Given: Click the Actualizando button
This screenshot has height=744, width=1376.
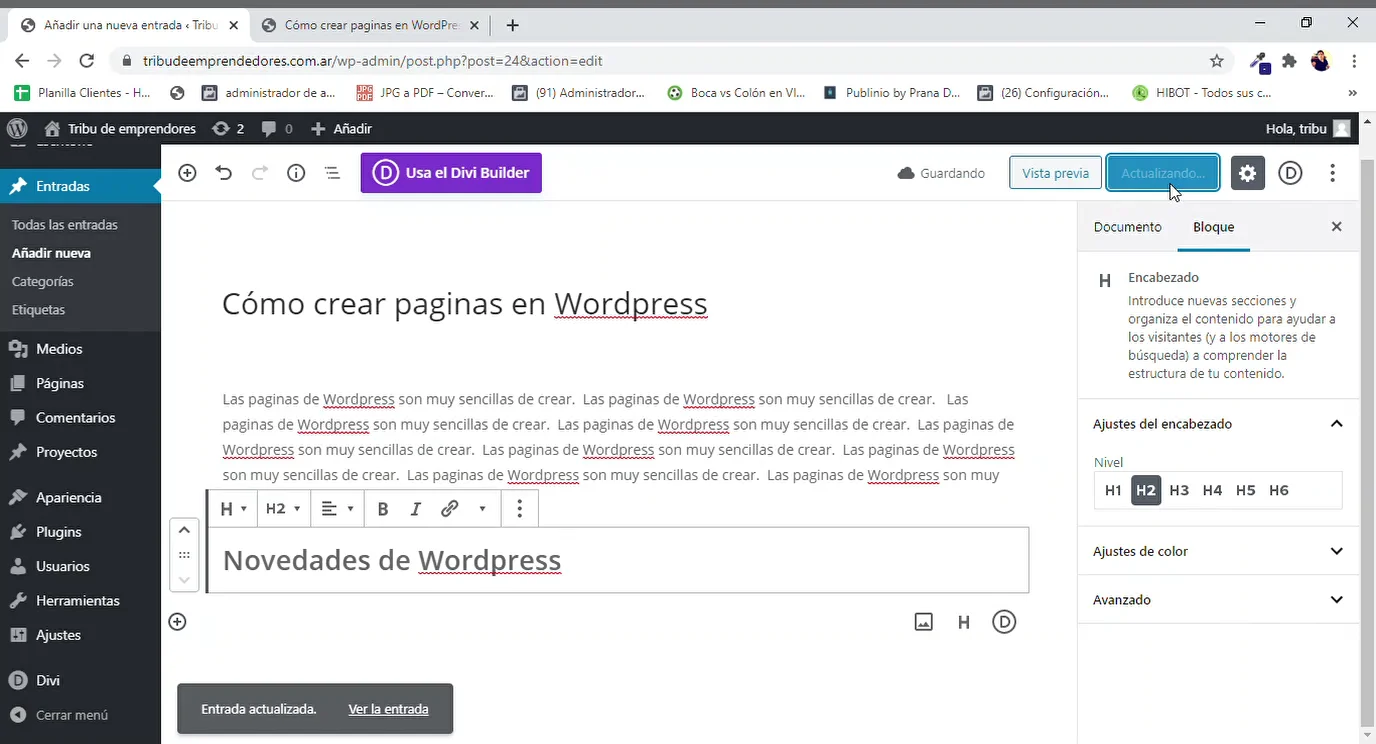Looking at the screenshot, I should (x=1162, y=173).
